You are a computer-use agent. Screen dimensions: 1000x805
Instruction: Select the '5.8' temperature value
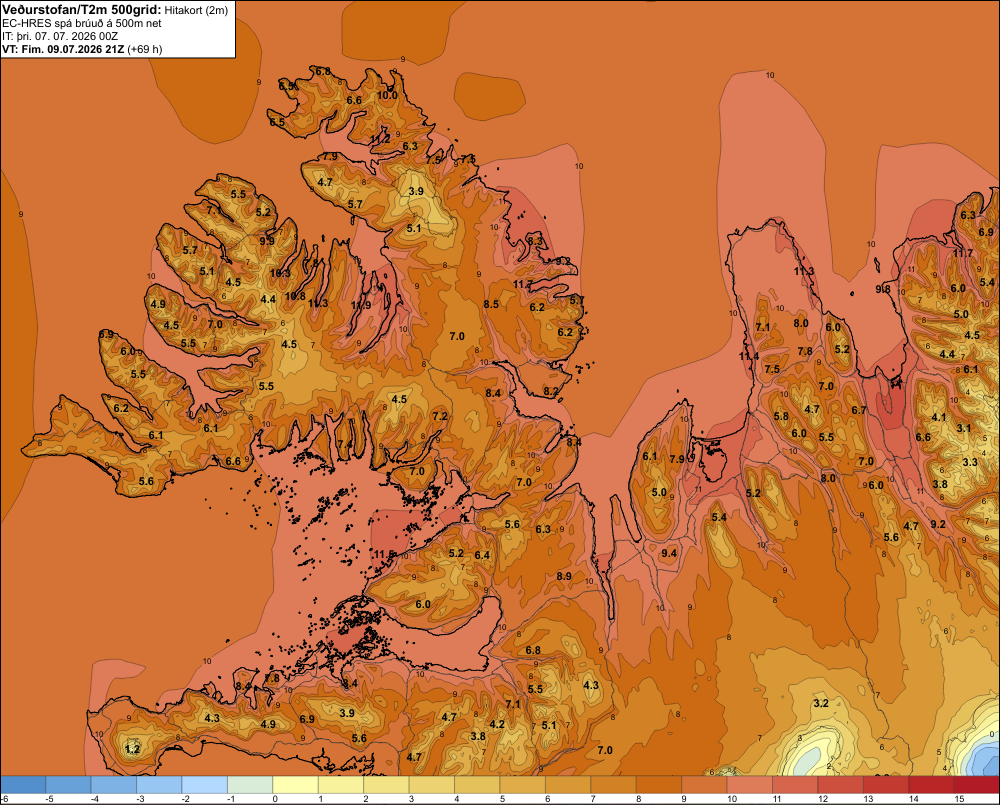click(781, 416)
